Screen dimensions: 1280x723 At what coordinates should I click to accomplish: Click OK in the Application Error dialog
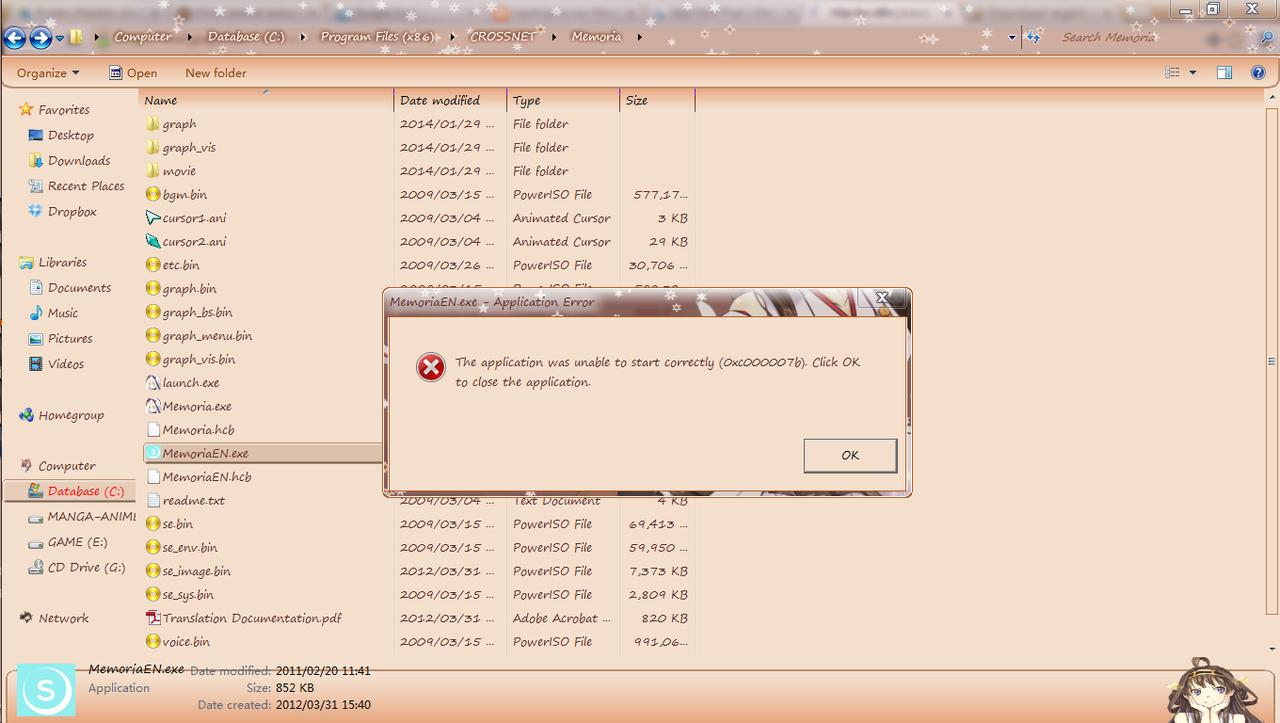tap(849, 455)
